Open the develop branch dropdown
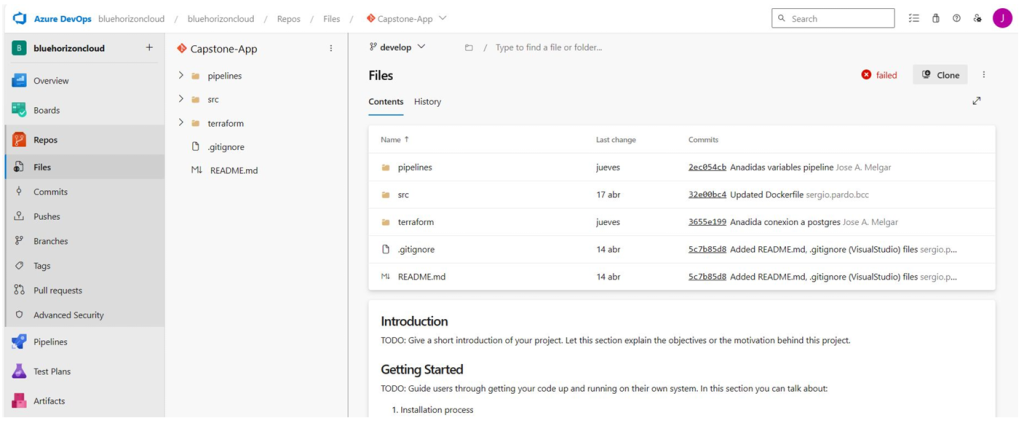This screenshot has height=426, width=1024. click(397, 47)
